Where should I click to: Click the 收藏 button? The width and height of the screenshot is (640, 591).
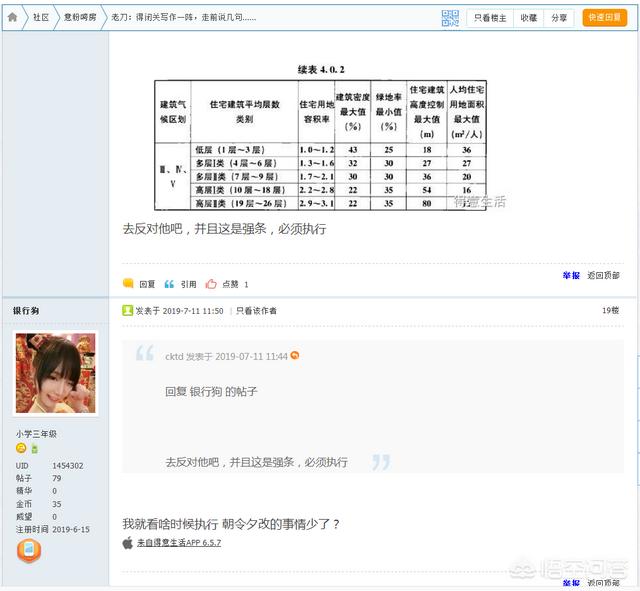point(528,17)
